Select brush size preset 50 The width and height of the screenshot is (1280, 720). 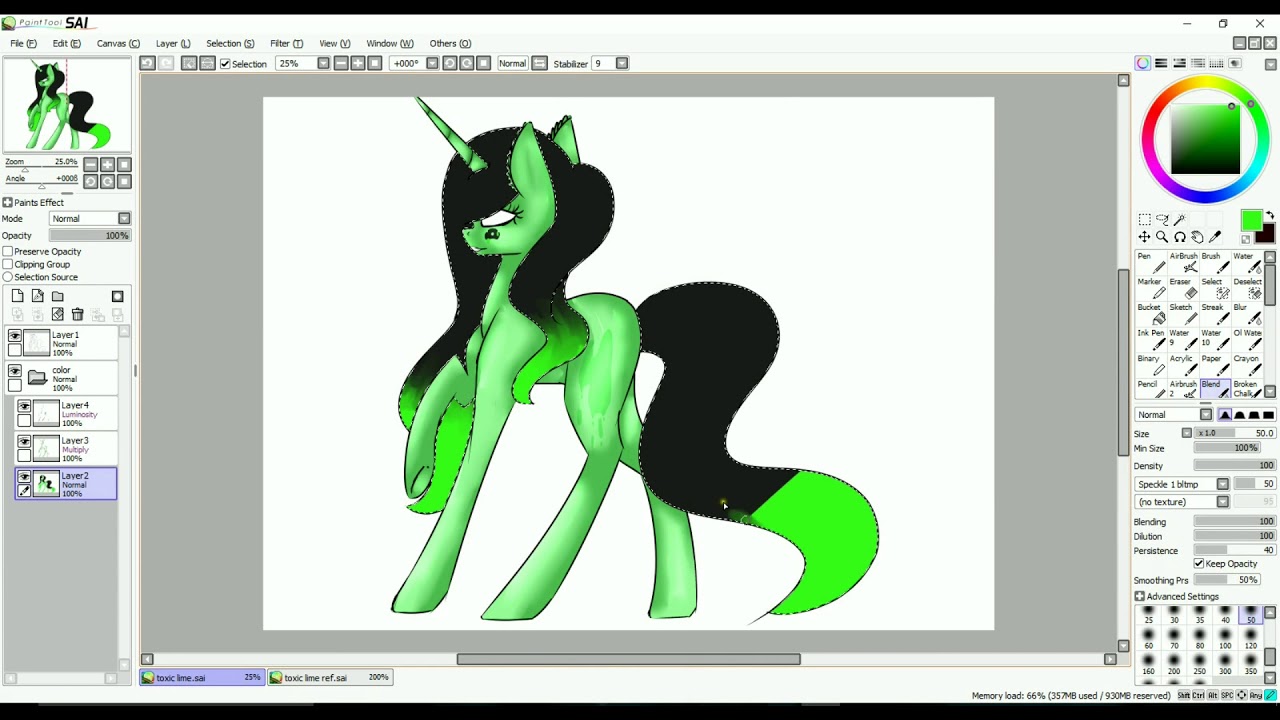pyautogui.click(x=1250, y=615)
